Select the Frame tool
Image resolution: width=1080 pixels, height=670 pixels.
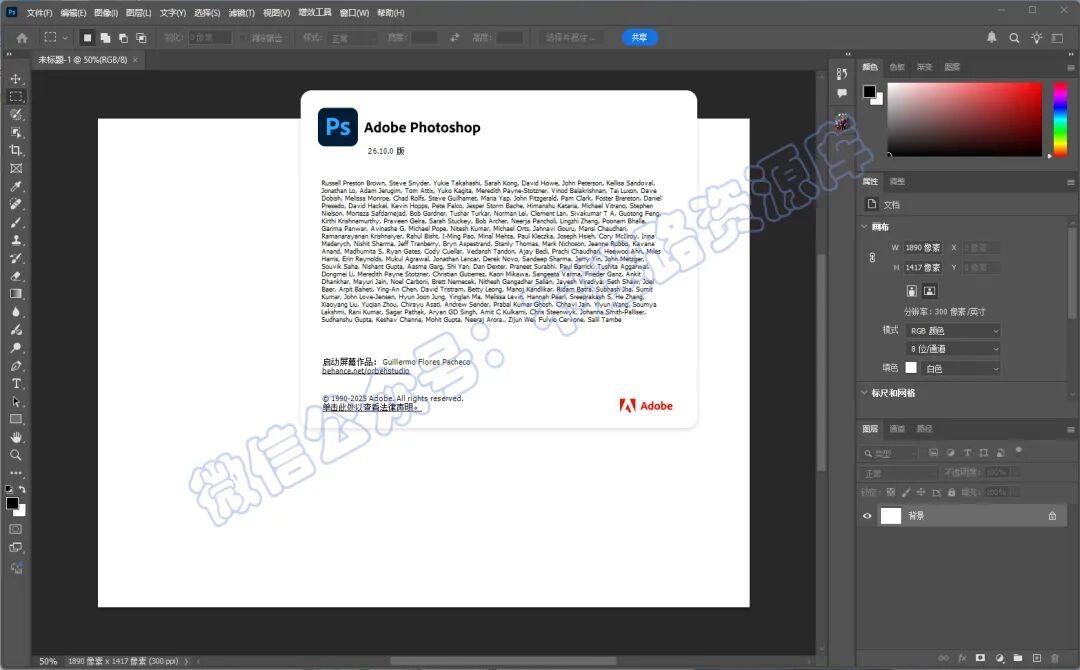click(x=16, y=168)
